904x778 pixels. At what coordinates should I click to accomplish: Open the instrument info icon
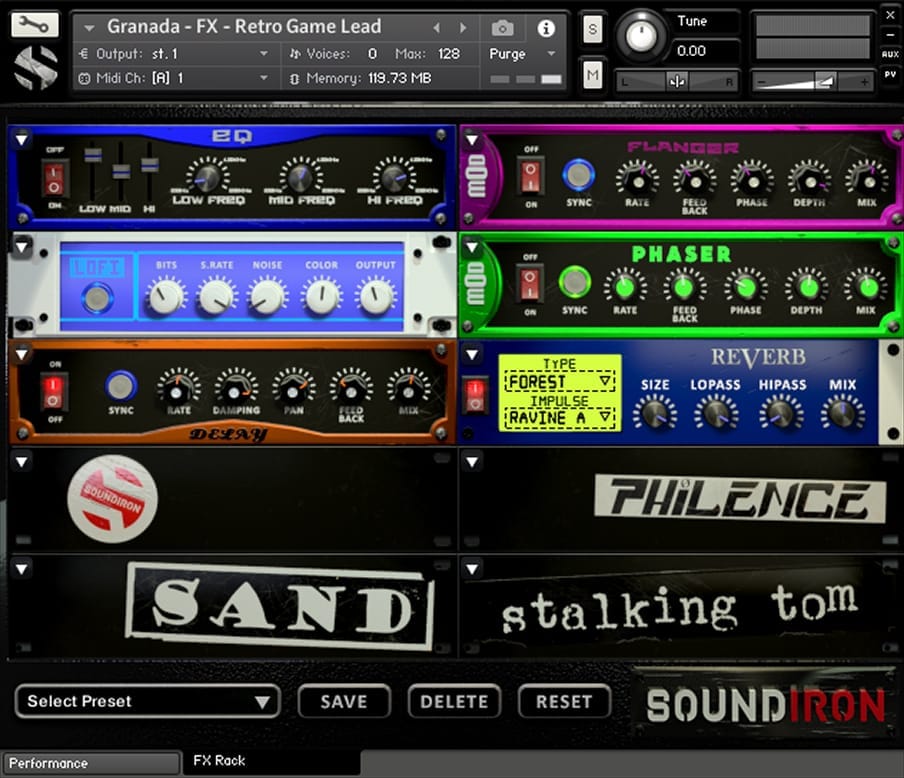click(x=546, y=28)
